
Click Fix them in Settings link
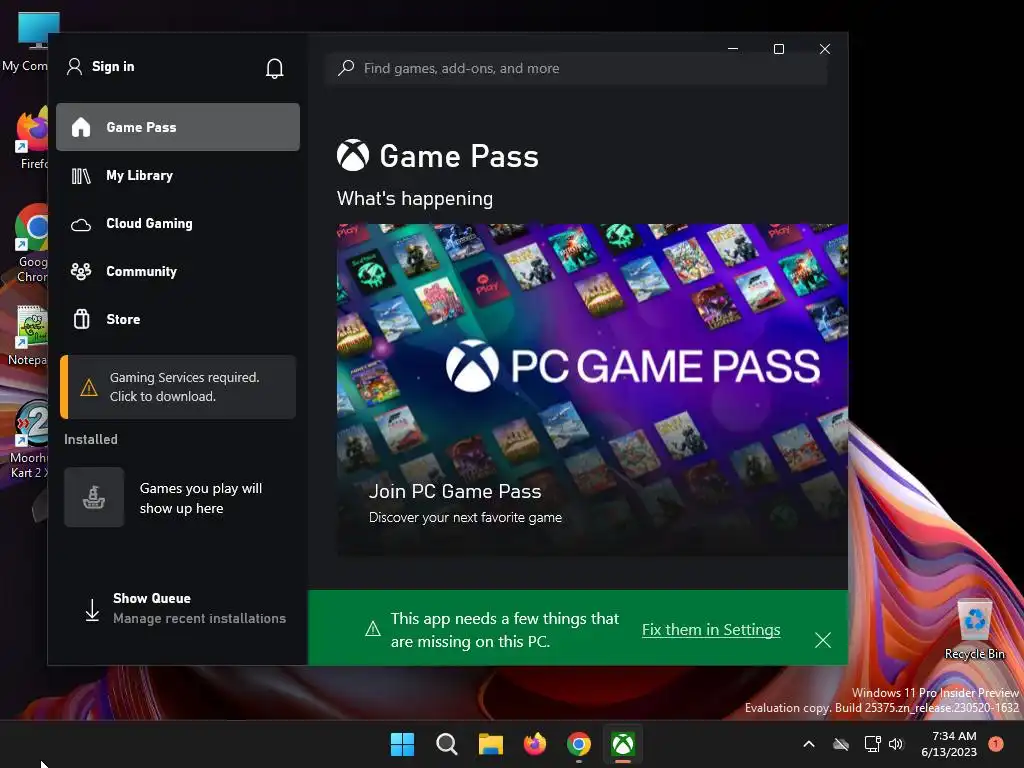coord(711,630)
